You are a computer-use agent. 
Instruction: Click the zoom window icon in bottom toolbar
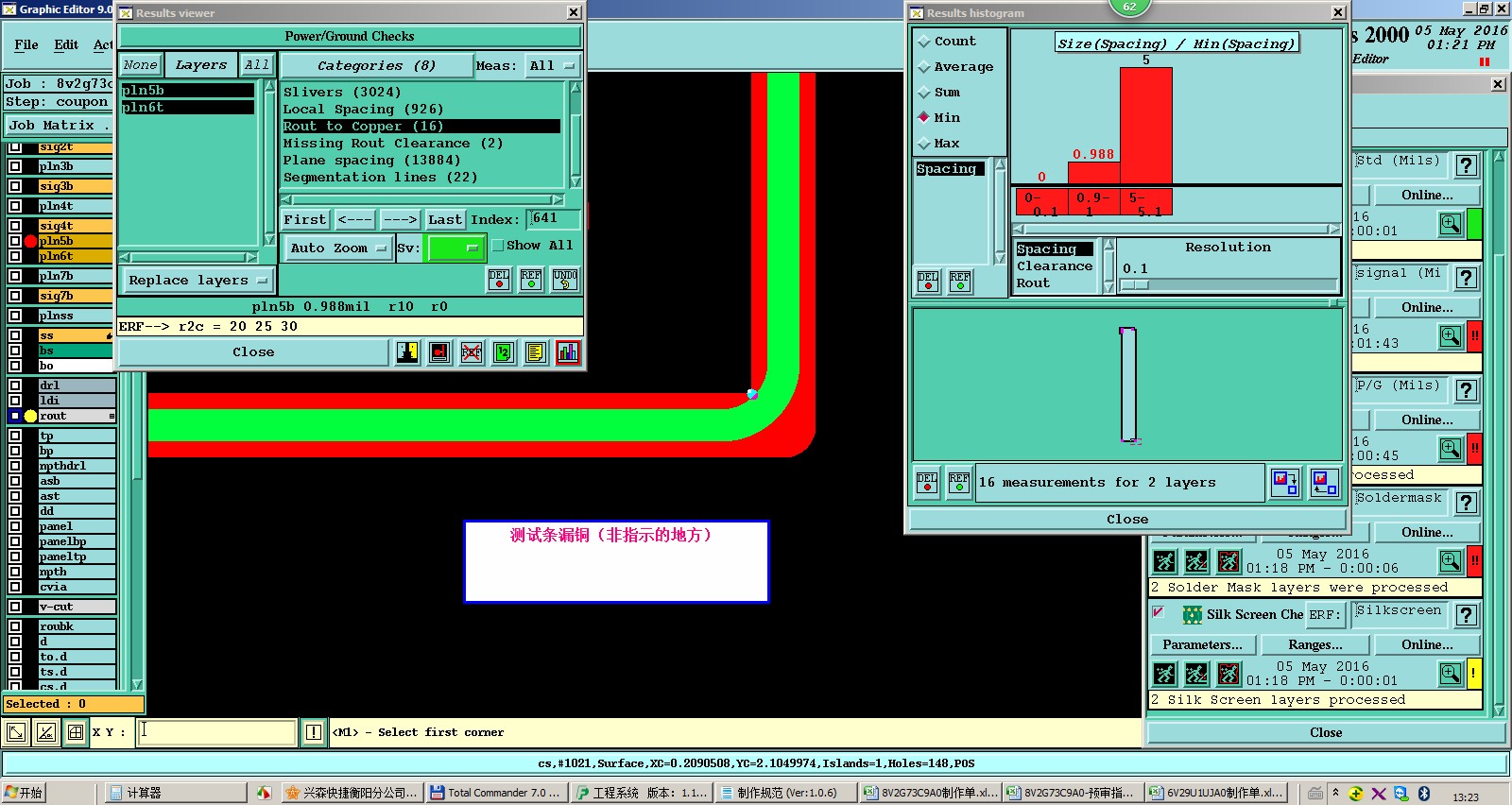16,732
